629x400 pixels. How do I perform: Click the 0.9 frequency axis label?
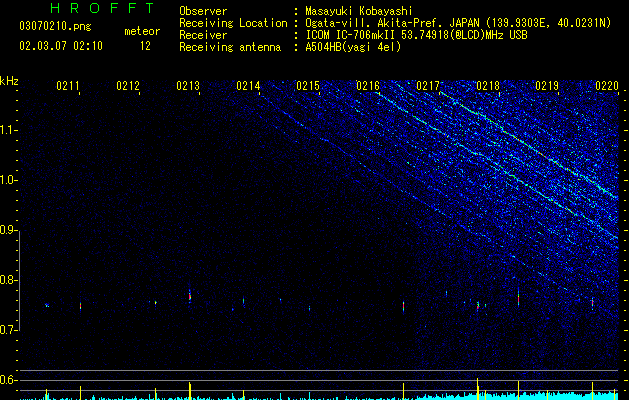coord(9,230)
